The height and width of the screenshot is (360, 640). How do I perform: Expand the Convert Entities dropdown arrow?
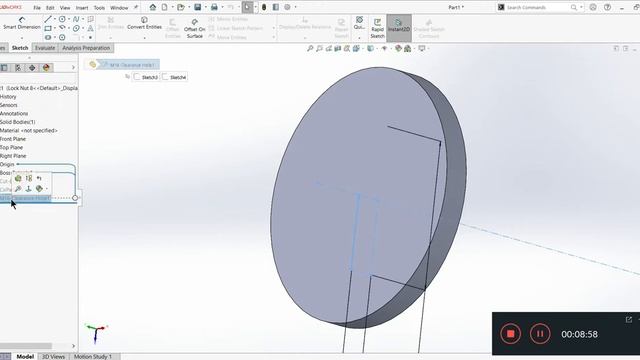click(144, 38)
